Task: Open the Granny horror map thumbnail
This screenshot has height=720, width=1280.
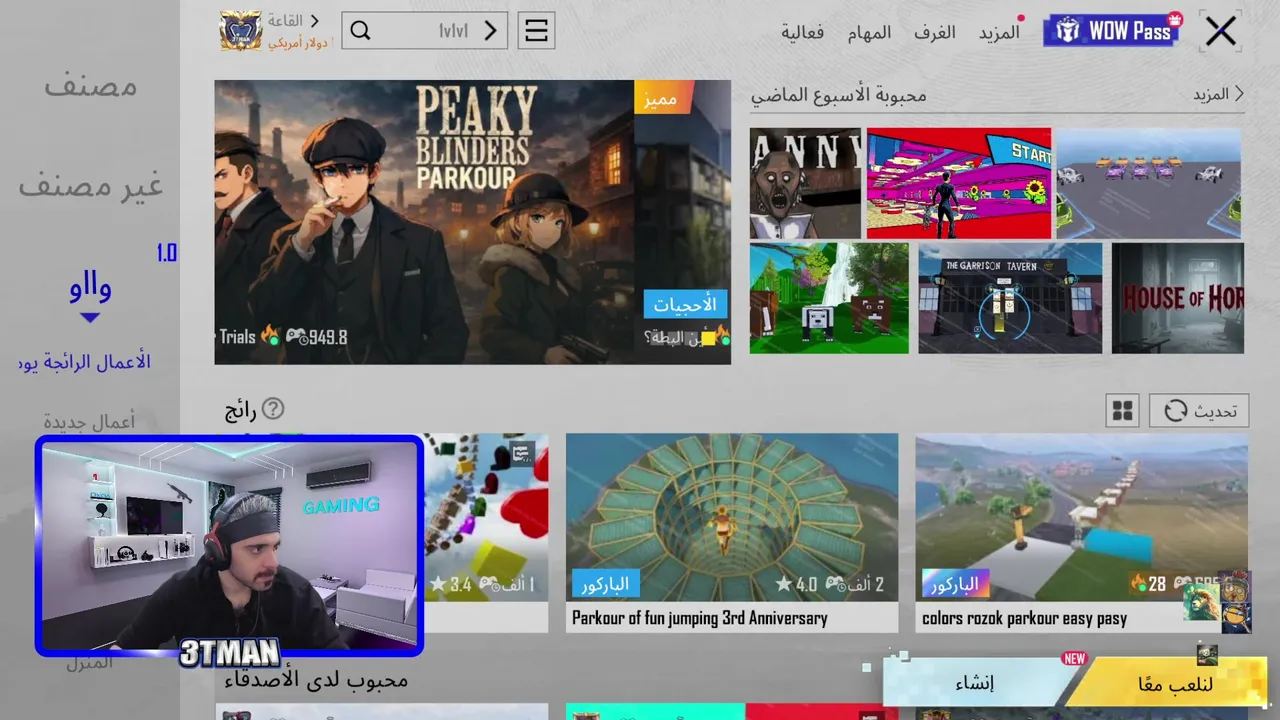Action: click(x=805, y=183)
